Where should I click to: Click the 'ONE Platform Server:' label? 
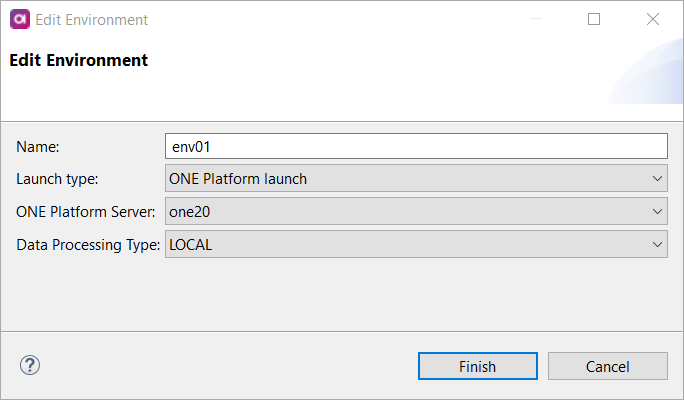(86, 212)
